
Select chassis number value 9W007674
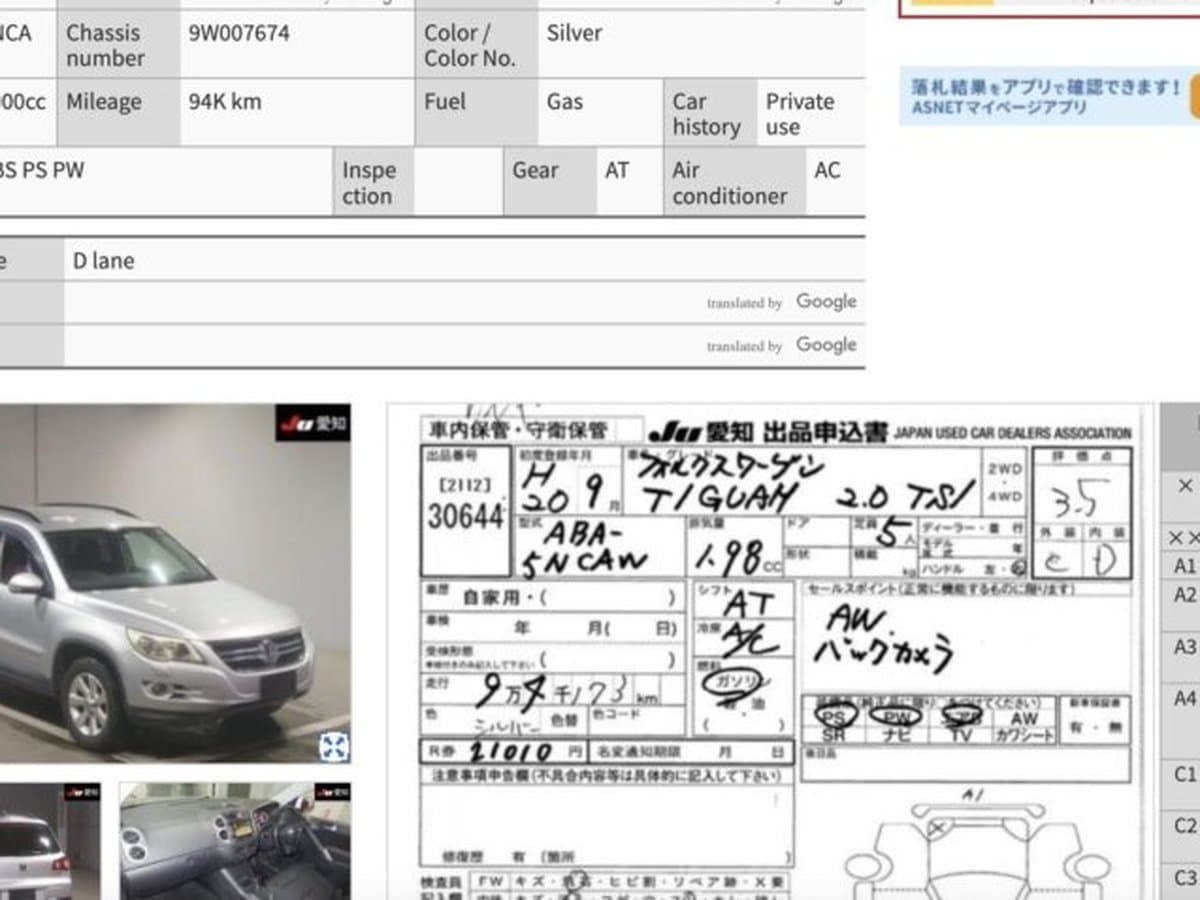tap(239, 33)
